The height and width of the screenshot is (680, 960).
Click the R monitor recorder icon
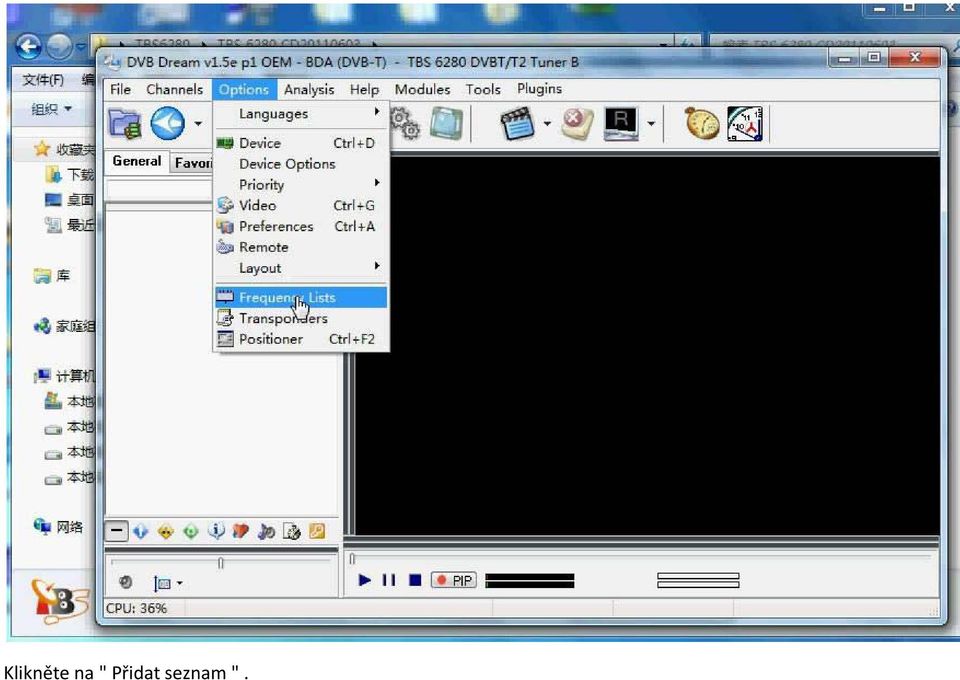(x=621, y=124)
